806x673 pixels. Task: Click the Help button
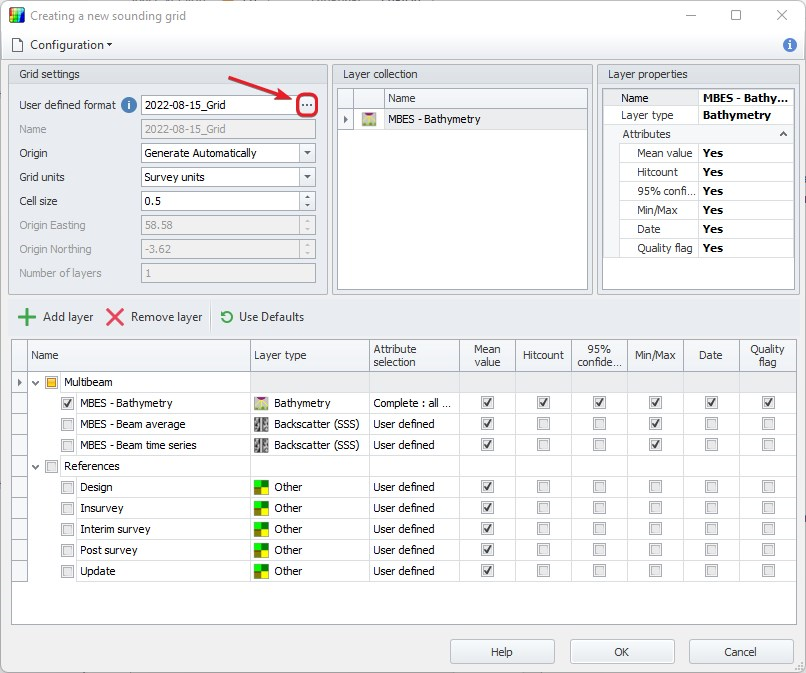coord(501,652)
